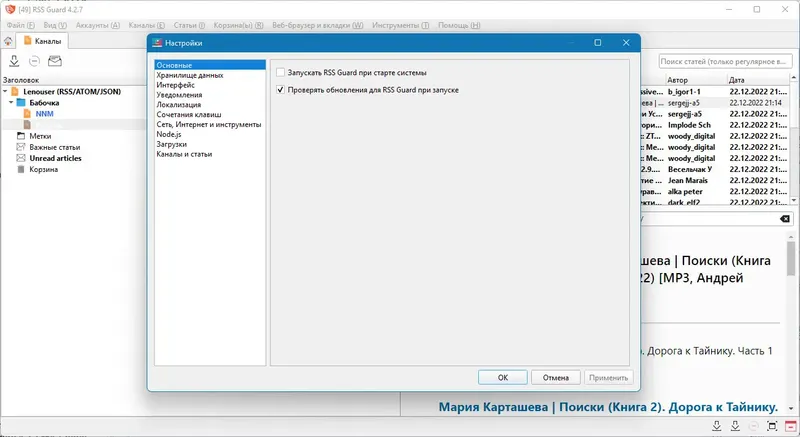This screenshot has height=437, width=800.
Task: Close the Настройки dialog
Action: click(x=626, y=43)
